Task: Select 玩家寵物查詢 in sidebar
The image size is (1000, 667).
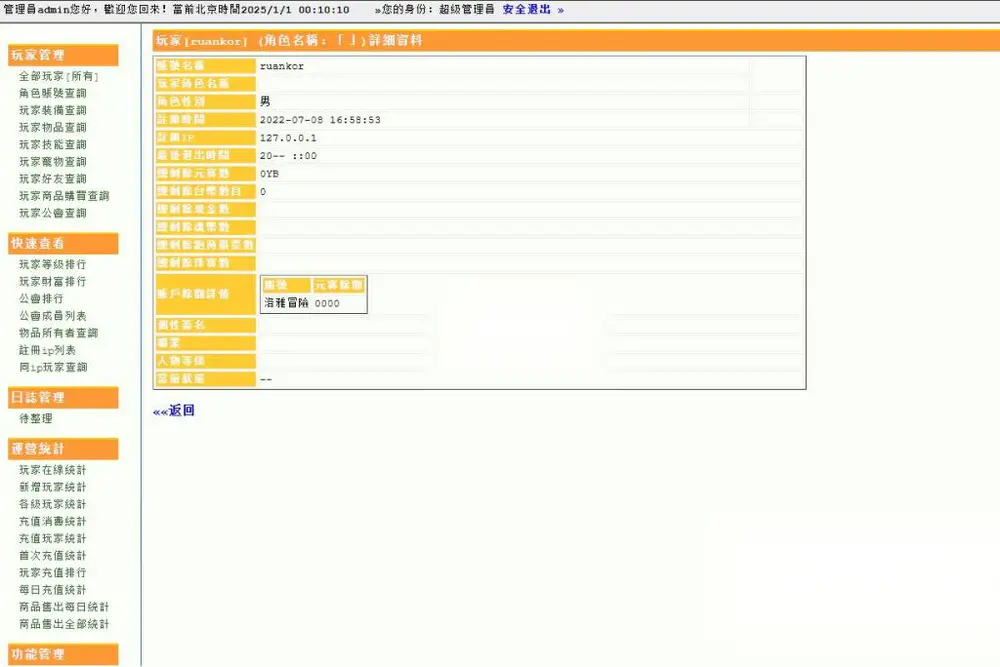Action: [x=53, y=162]
